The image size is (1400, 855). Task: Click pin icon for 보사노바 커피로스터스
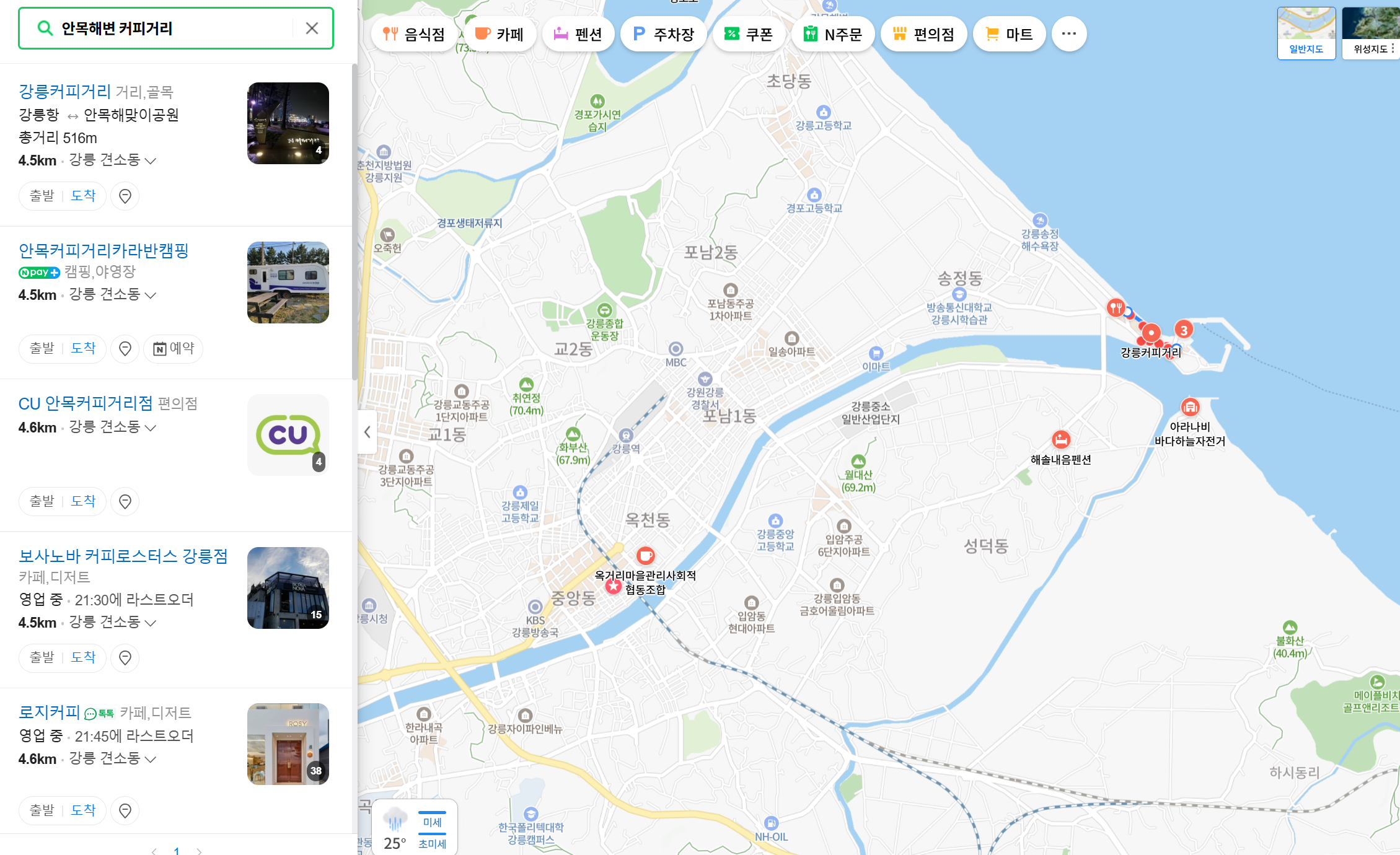click(125, 658)
